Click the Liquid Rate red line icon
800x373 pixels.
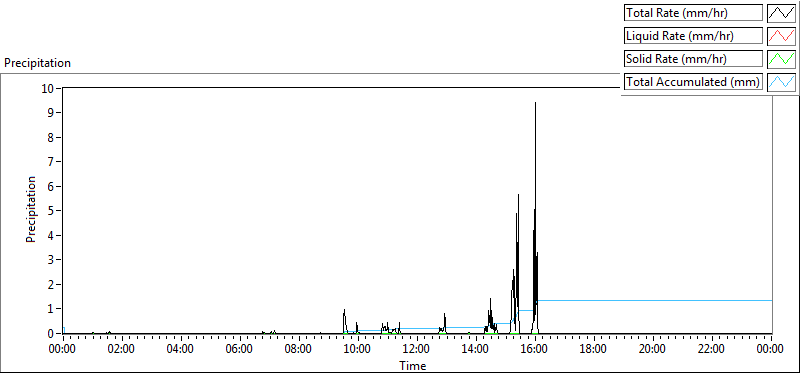(782, 36)
